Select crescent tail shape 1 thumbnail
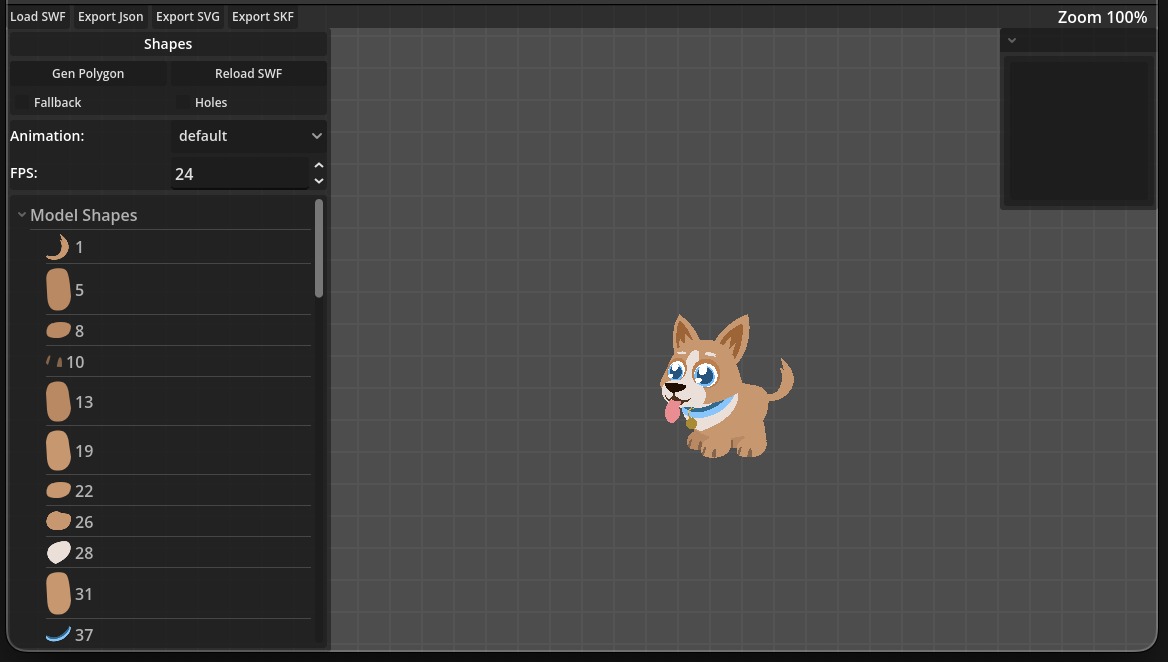The image size is (1168, 662). point(57,247)
